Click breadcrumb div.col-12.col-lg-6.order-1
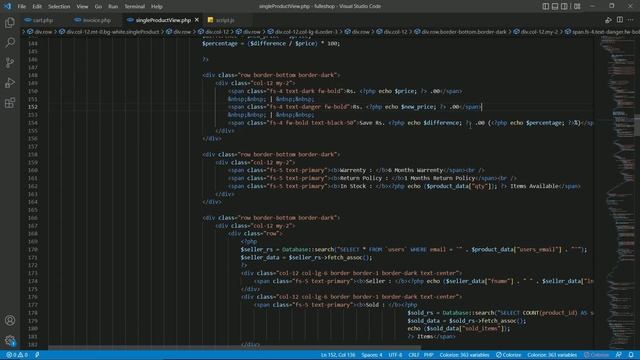640x360 pixels. tap(302, 32)
